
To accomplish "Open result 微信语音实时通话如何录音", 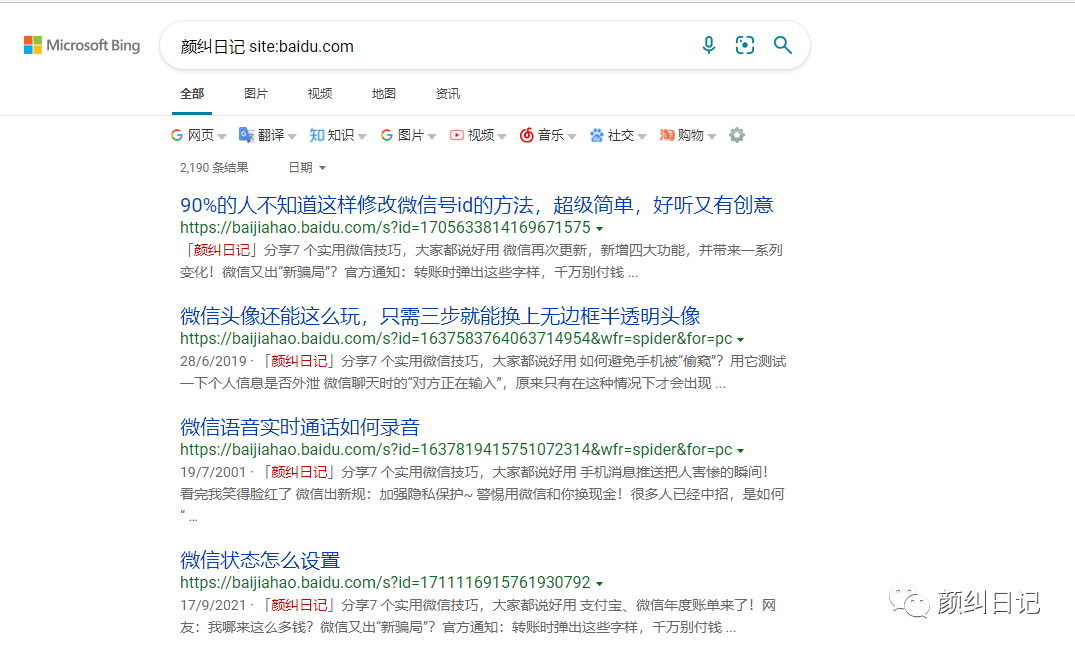I will [x=300, y=427].
